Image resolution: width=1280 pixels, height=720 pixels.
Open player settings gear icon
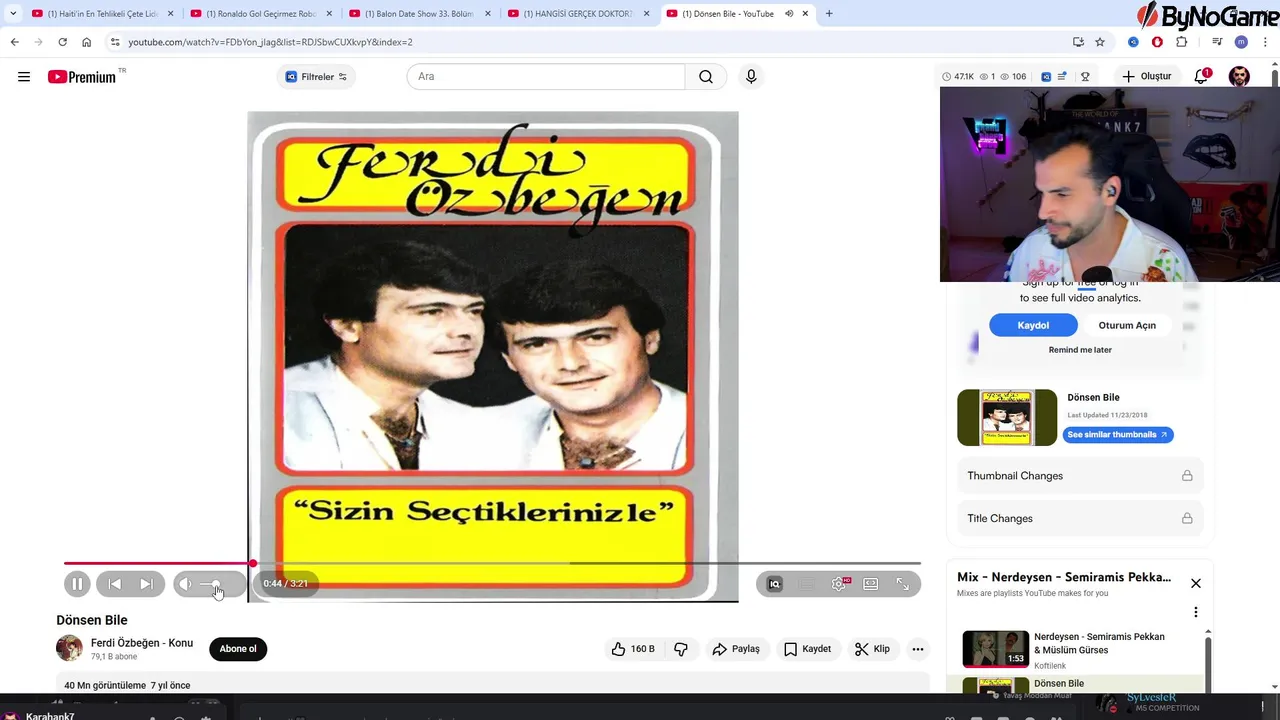coord(839,584)
